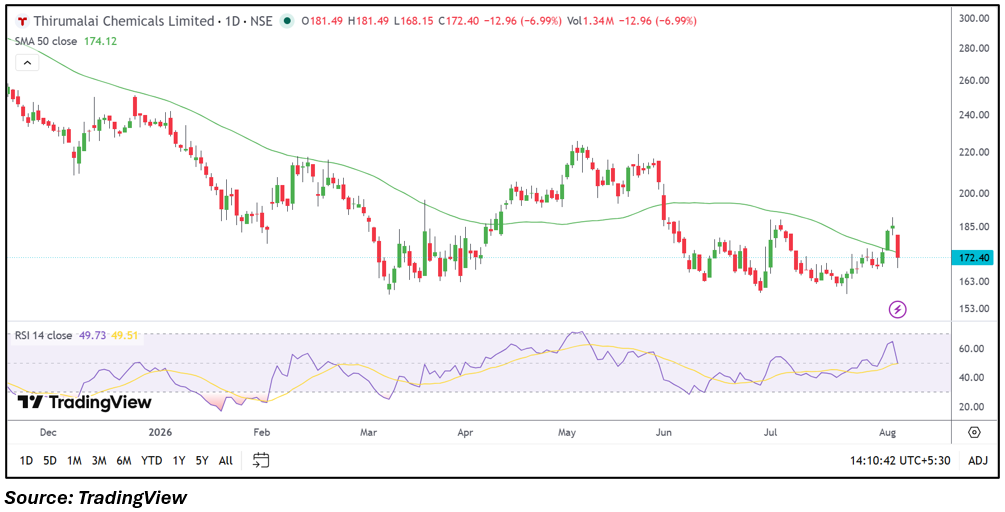Select the 1Y time range
The height and width of the screenshot is (512, 1005).
[x=179, y=460]
